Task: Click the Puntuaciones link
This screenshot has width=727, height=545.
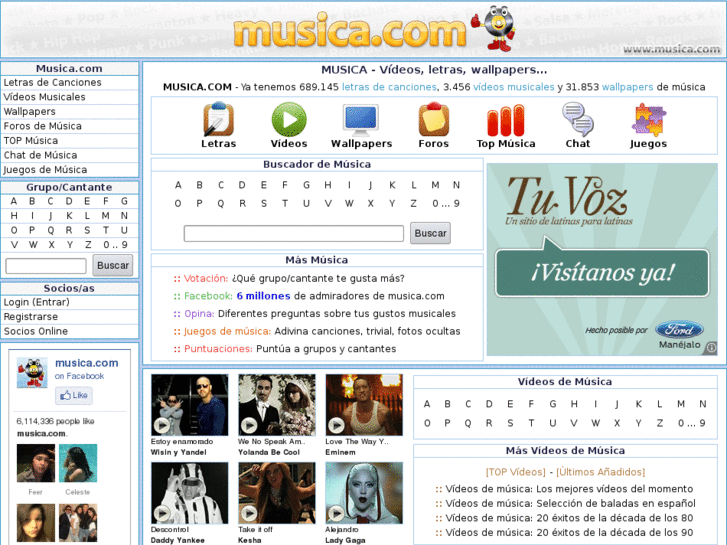Action: tap(218, 349)
